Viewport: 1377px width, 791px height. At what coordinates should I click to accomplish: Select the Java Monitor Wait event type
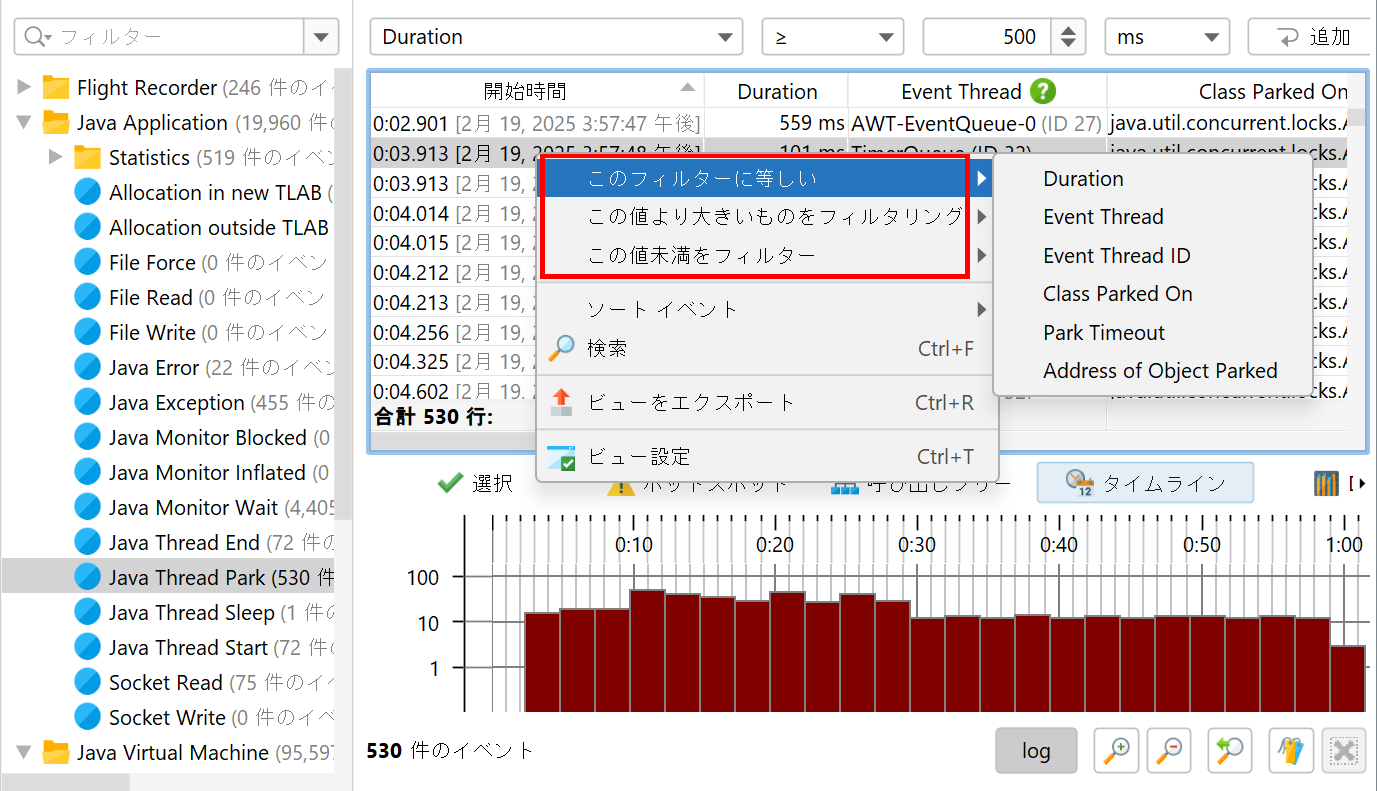pos(204,508)
